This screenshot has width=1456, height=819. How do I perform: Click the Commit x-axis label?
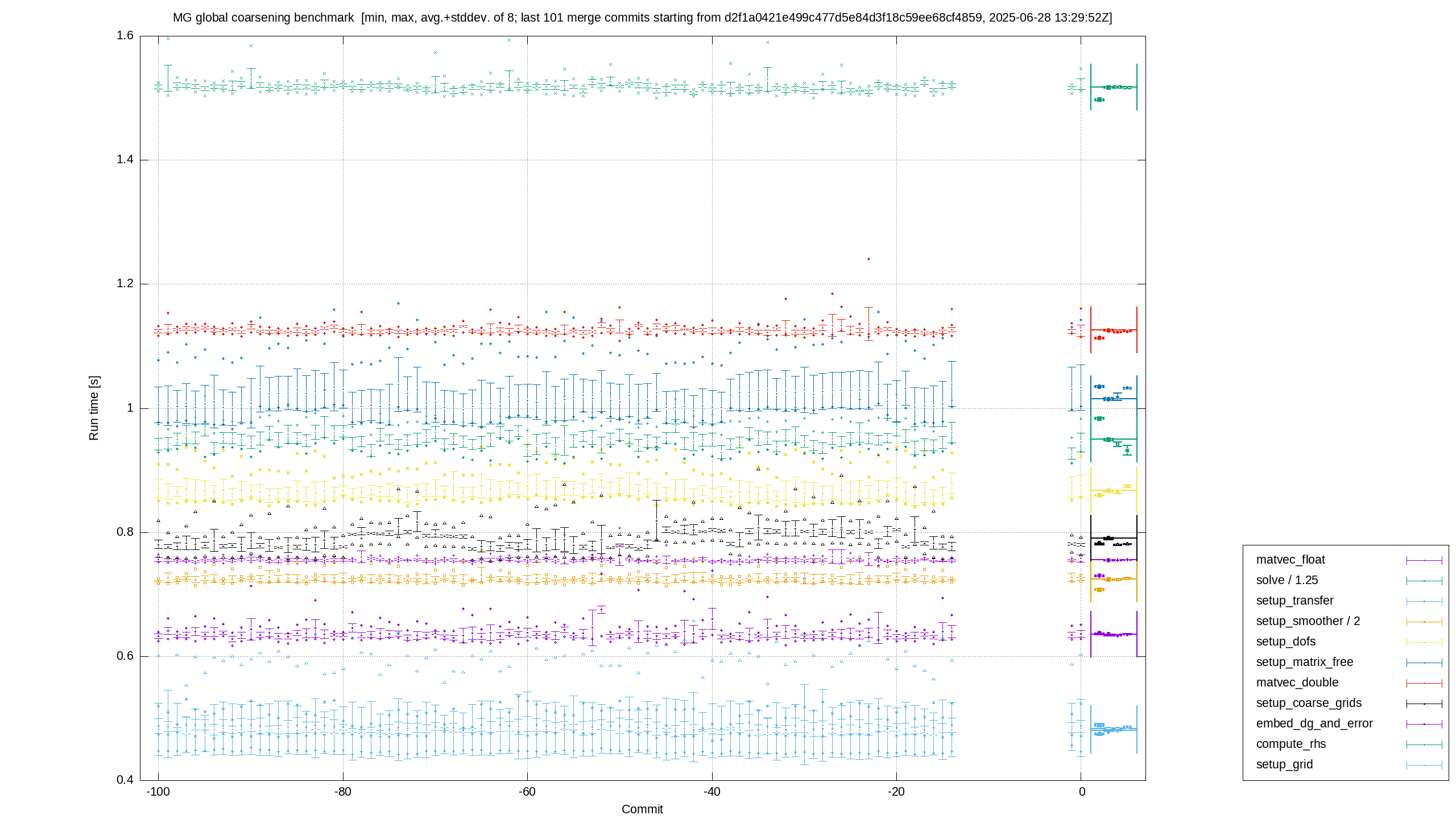point(642,809)
